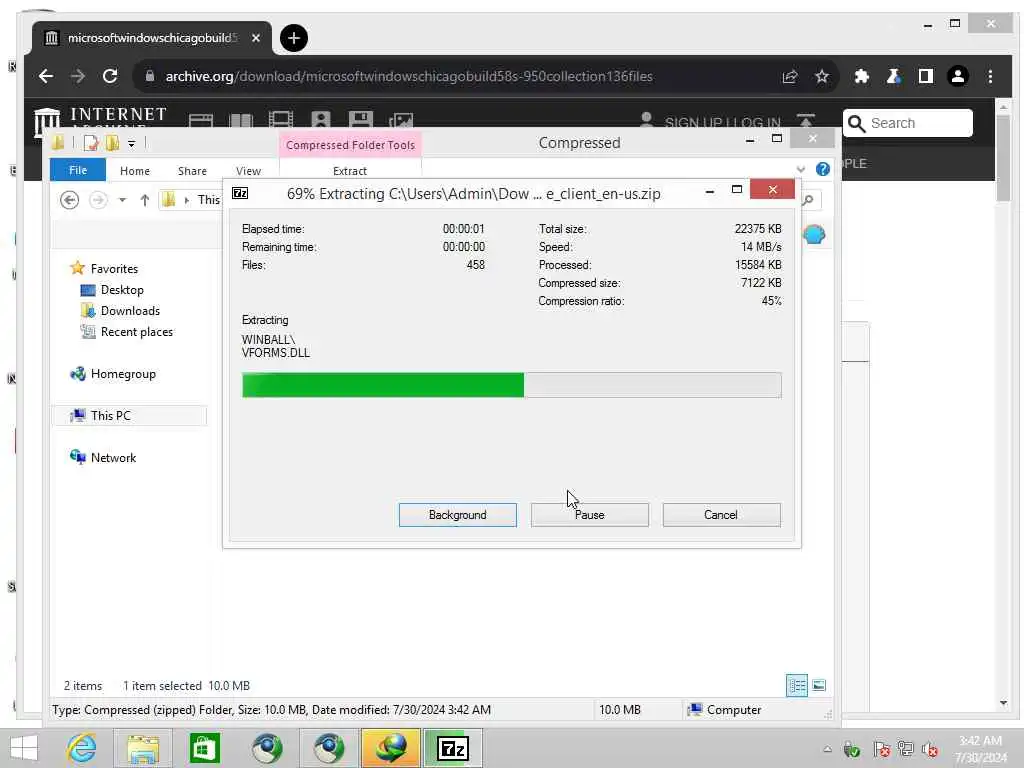Click SIGN UP | LOG IN link

(722, 122)
